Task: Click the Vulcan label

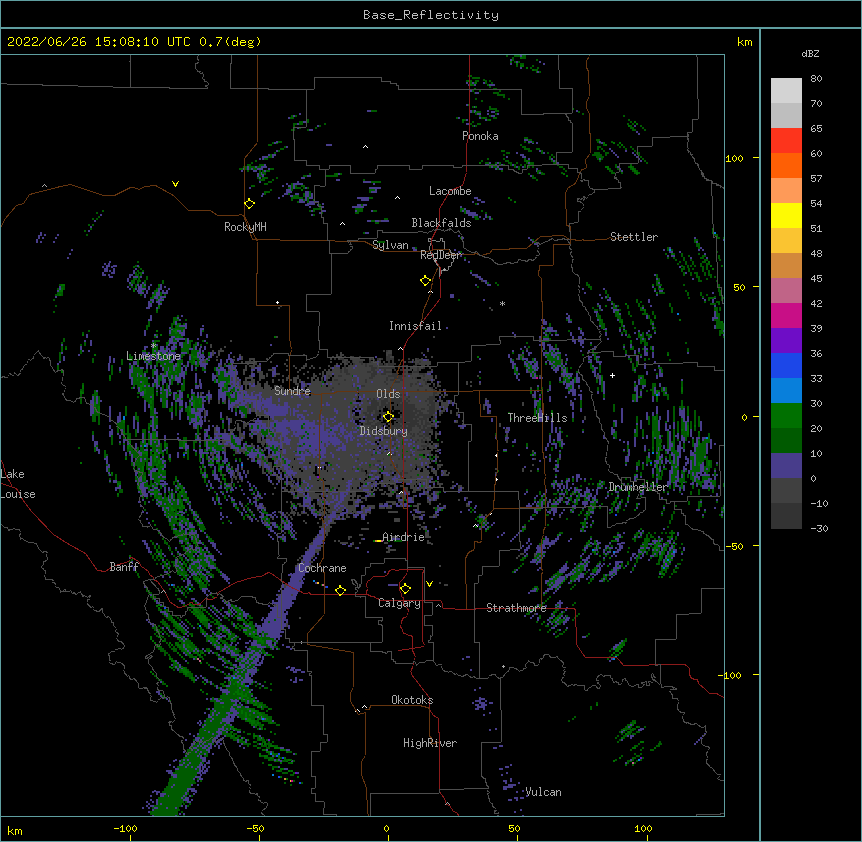Action: pos(543,792)
